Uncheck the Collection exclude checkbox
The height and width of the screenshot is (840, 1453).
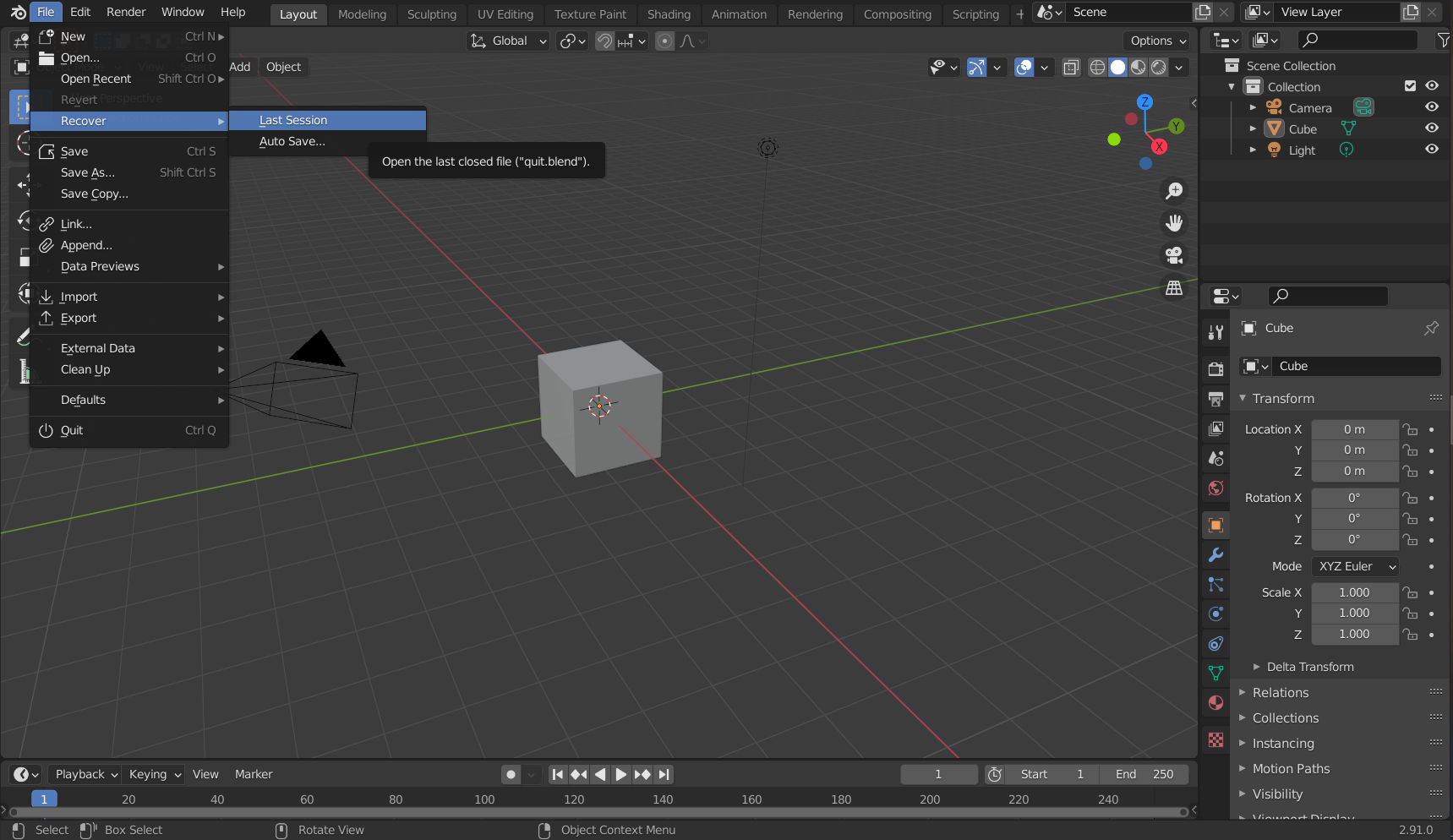tap(1410, 86)
